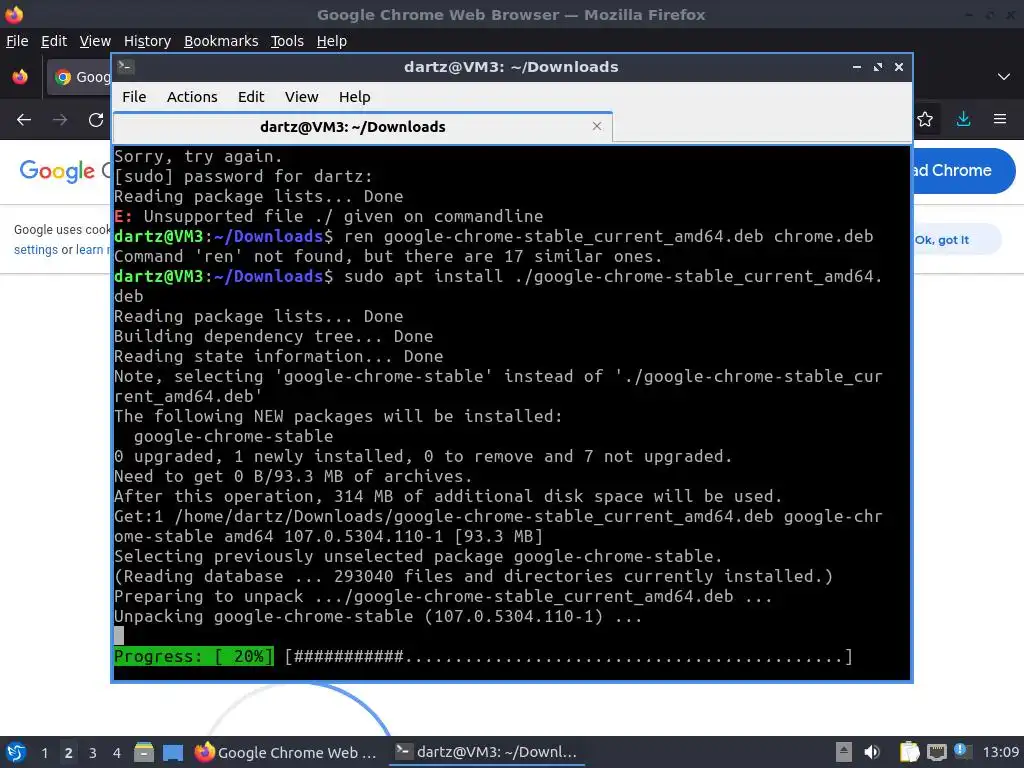Click the Firefox forward arrow
Viewport: 1024px width, 768px height.
coord(60,120)
